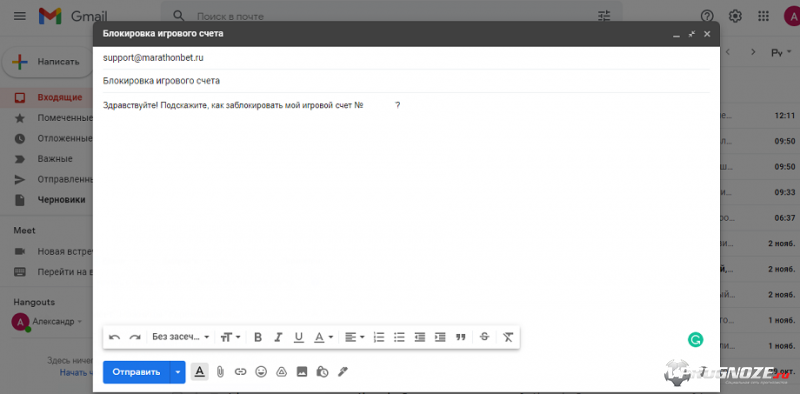The image size is (800, 394).
Task: Click the Отправить button
Action: (x=136, y=372)
